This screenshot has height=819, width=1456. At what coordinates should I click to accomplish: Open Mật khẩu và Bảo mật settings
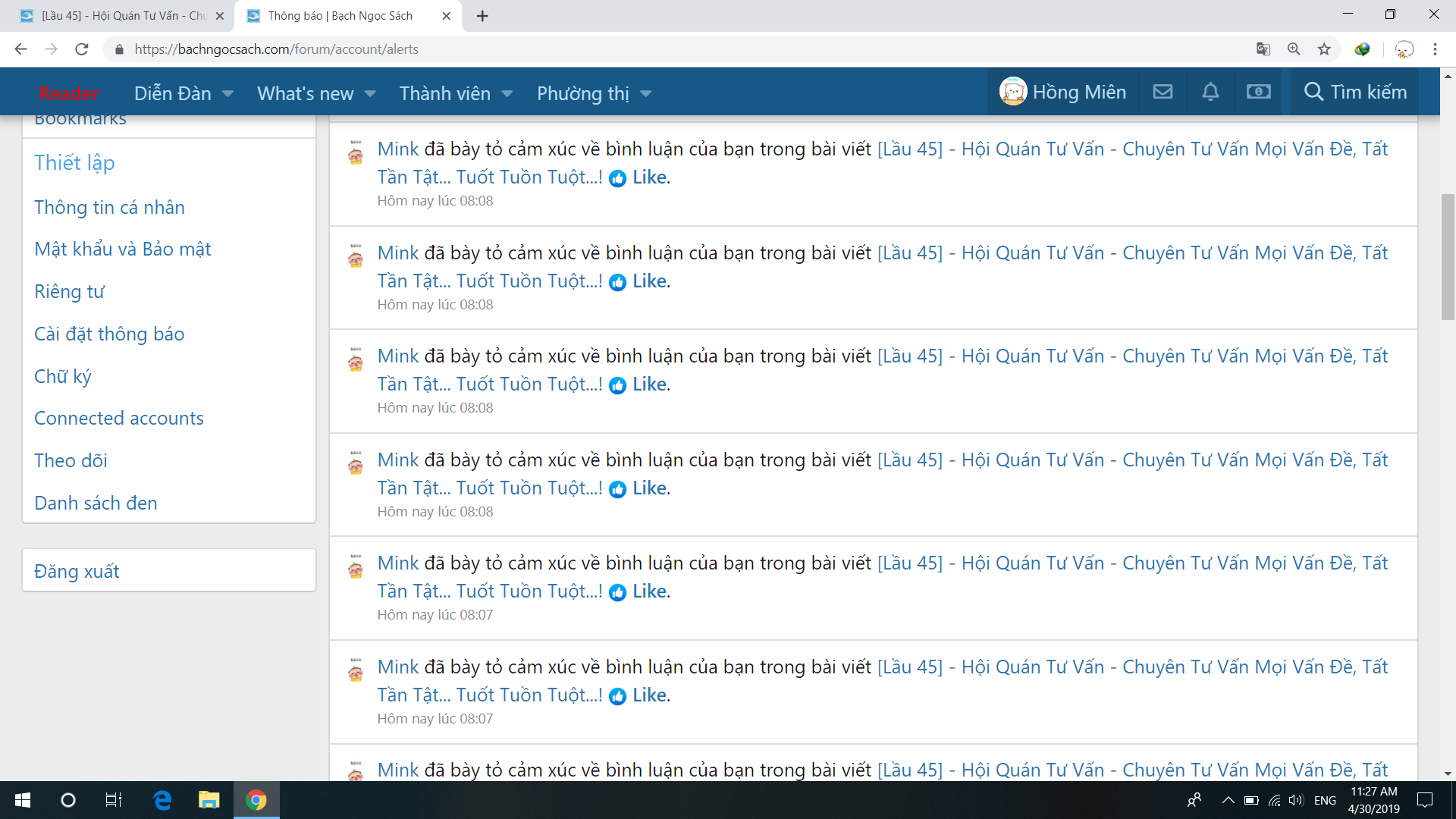[x=122, y=249]
